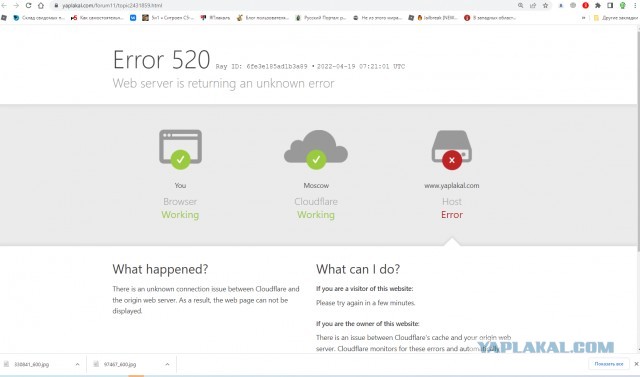Open downloaded file 97467_600.jpg

pos(120,364)
